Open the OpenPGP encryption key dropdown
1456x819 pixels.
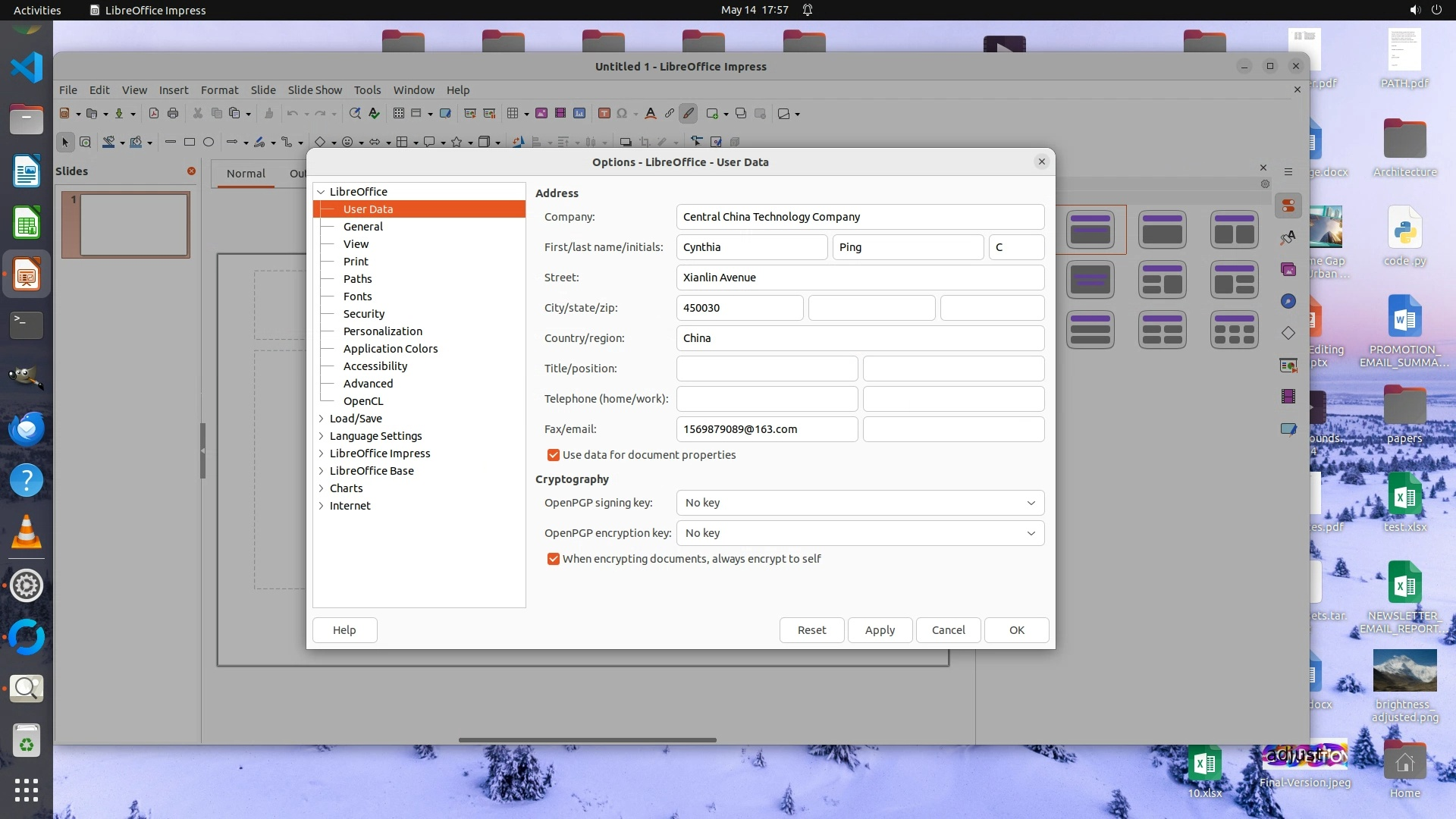(860, 533)
